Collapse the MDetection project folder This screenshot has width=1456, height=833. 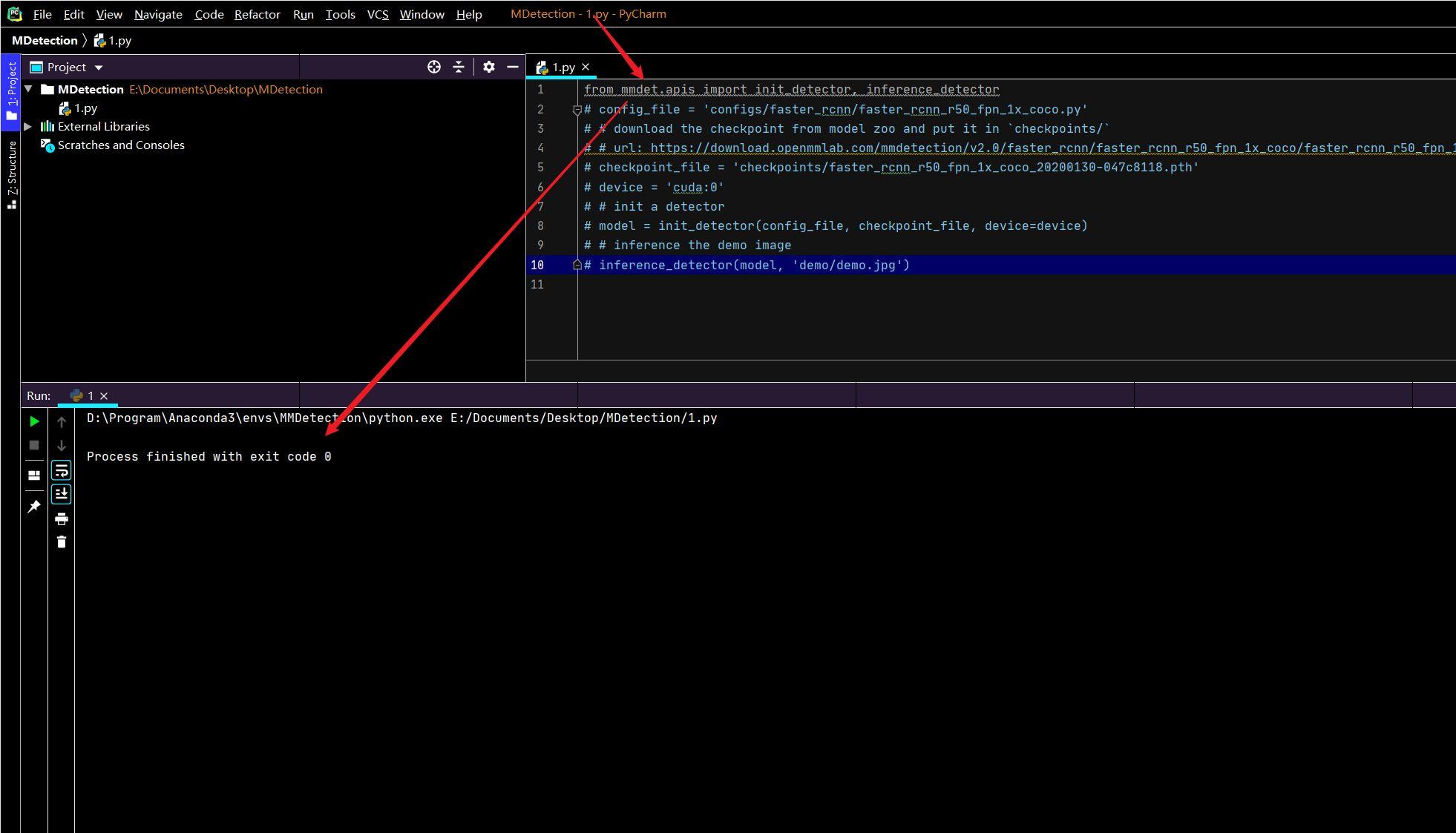tap(28, 89)
